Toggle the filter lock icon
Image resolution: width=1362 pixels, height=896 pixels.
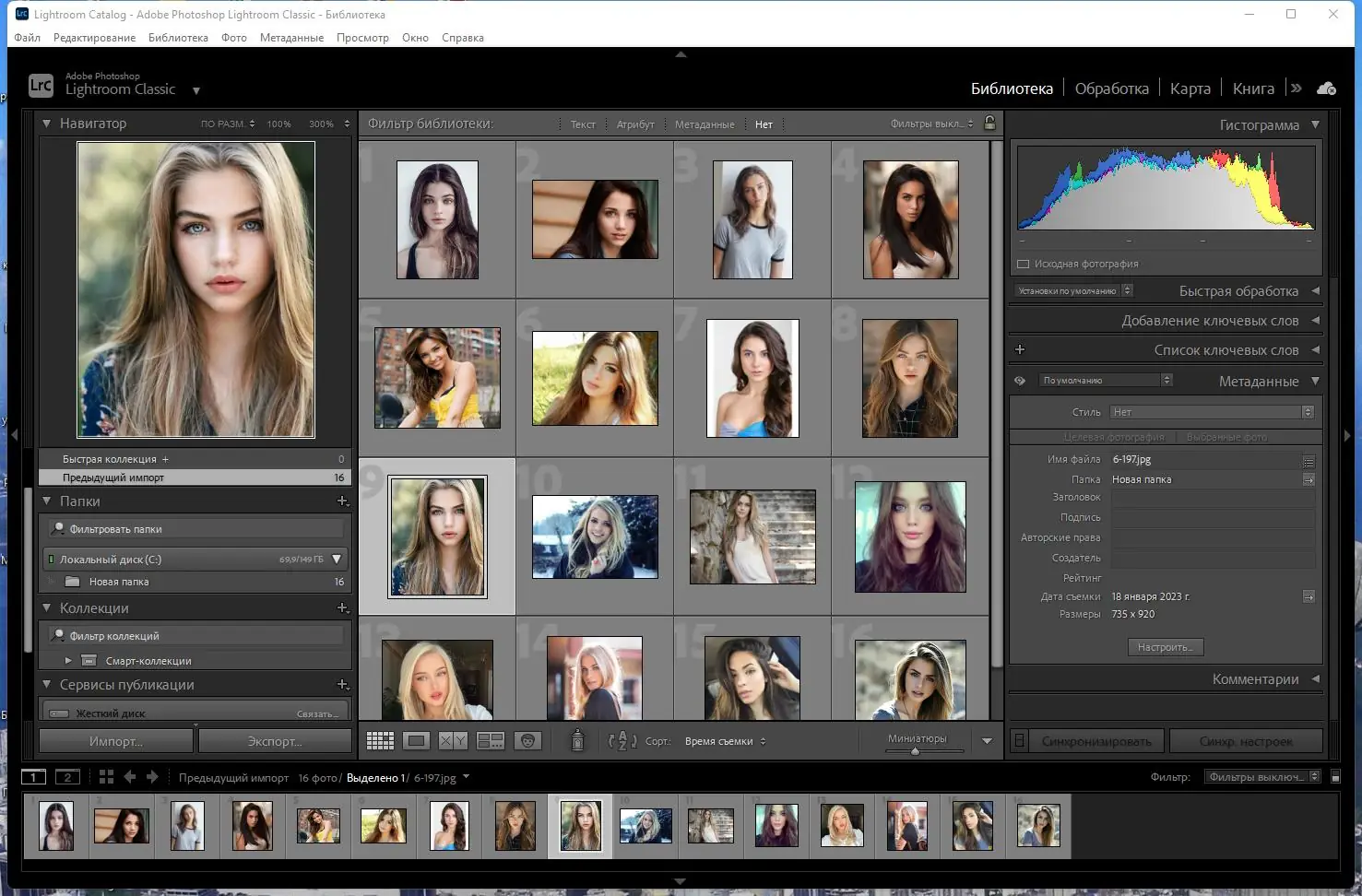point(989,124)
